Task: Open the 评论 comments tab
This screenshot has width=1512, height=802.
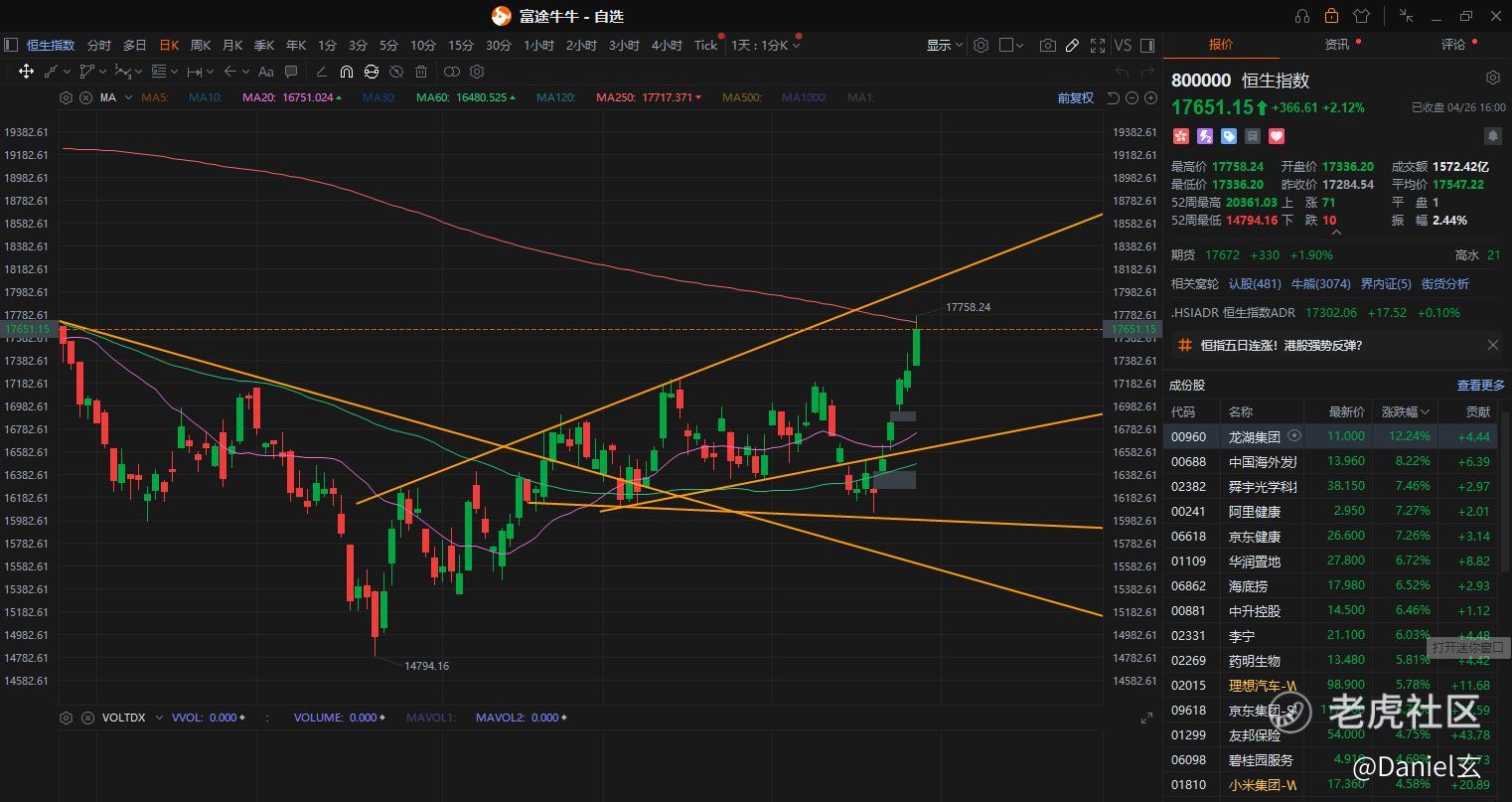Action: (x=1453, y=44)
